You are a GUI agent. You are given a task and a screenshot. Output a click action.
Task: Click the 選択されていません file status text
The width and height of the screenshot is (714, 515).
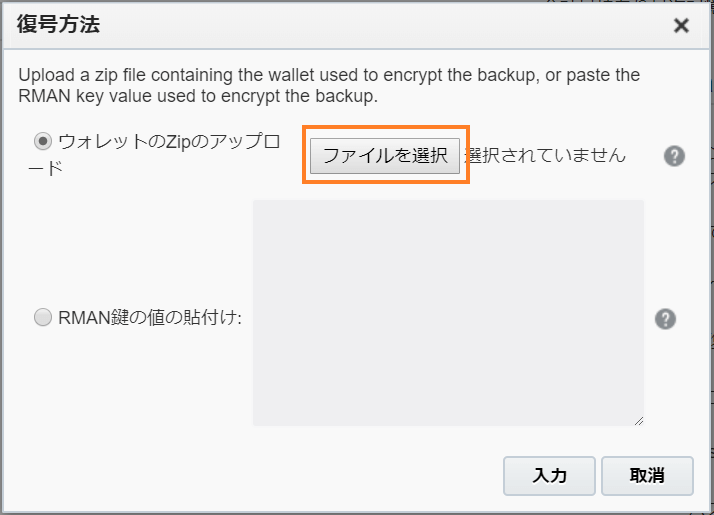545,156
